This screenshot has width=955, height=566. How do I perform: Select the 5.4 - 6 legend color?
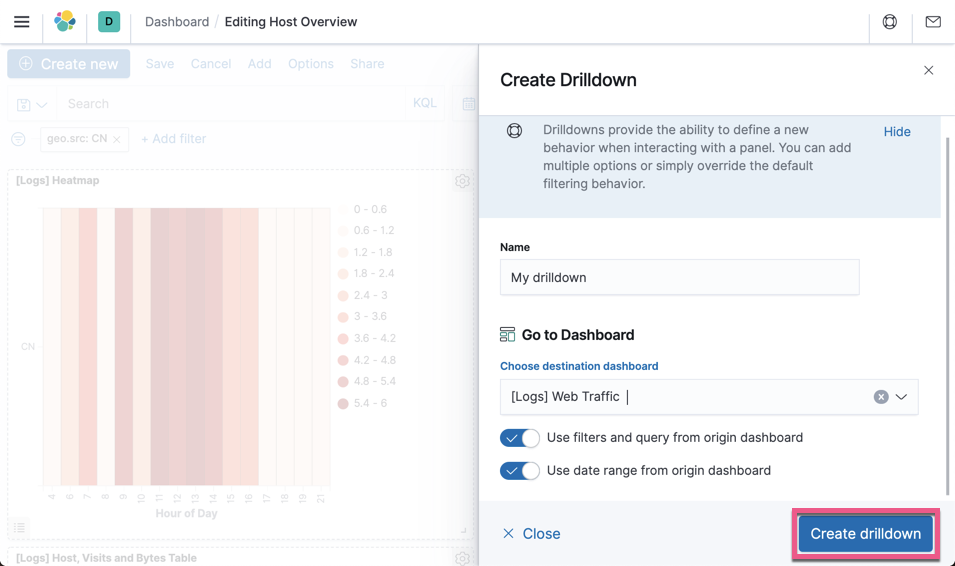343,403
